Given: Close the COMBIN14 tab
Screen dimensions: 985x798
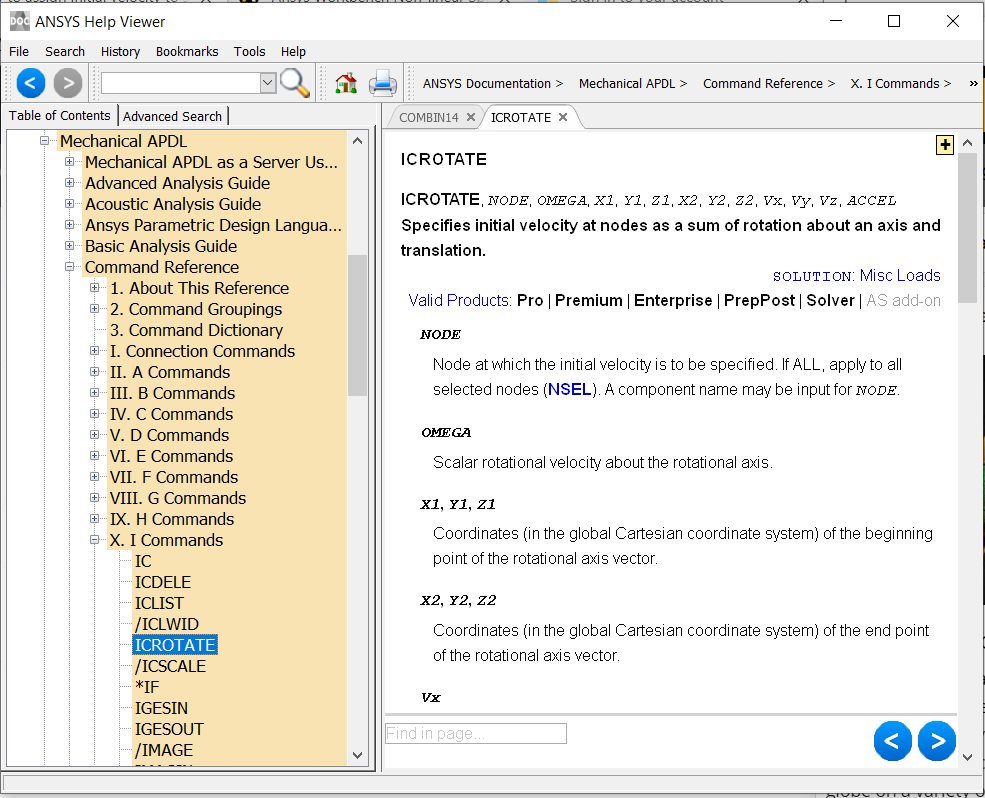Looking at the screenshot, I should tap(471, 118).
